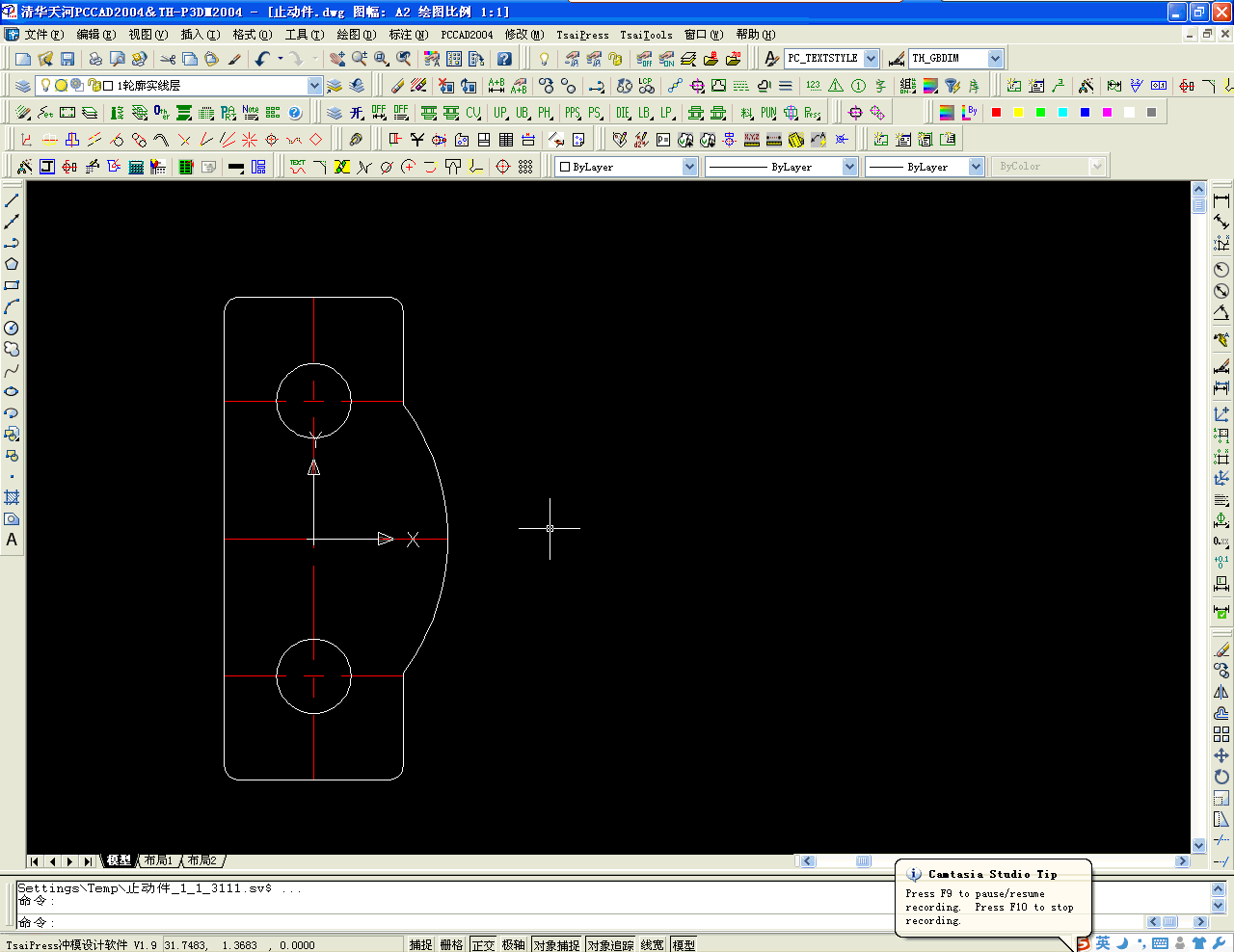
Task: Select the Line draw tool
Action: (x=12, y=200)
